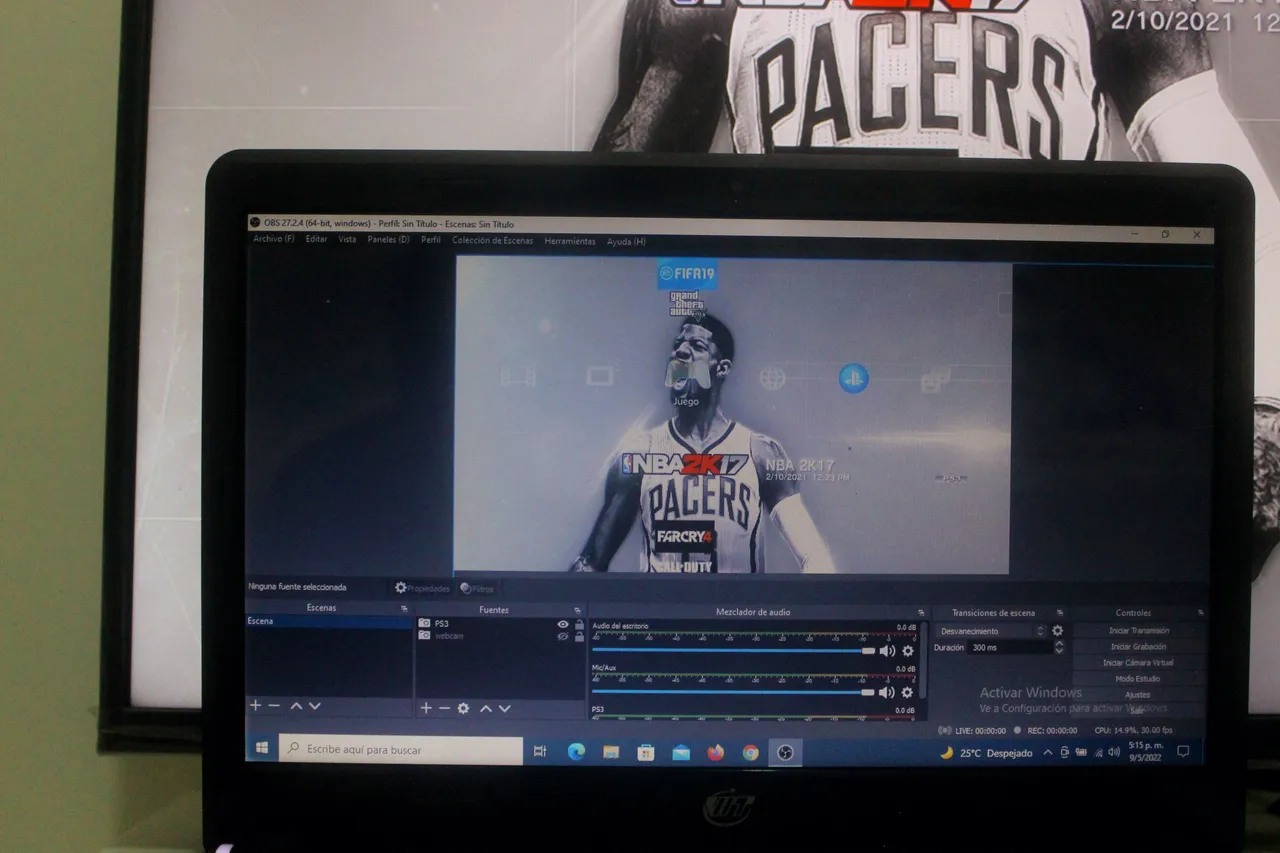This screenshot has width=1280, height=853.
Task: Click the Filtros button
Action: coord(477,589)
